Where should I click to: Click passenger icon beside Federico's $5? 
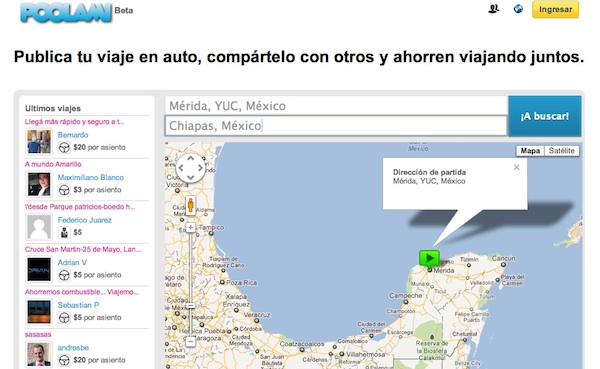(64, 232)
